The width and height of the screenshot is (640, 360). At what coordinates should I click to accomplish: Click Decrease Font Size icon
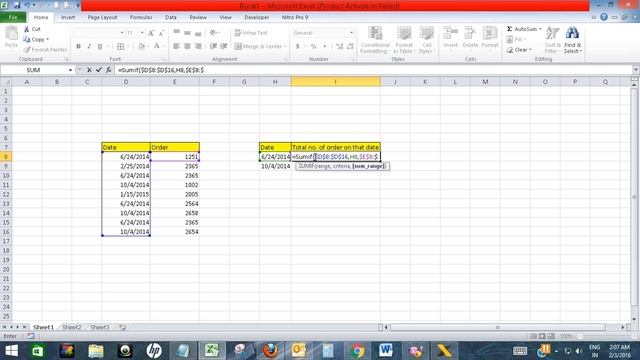pos(161,33)
